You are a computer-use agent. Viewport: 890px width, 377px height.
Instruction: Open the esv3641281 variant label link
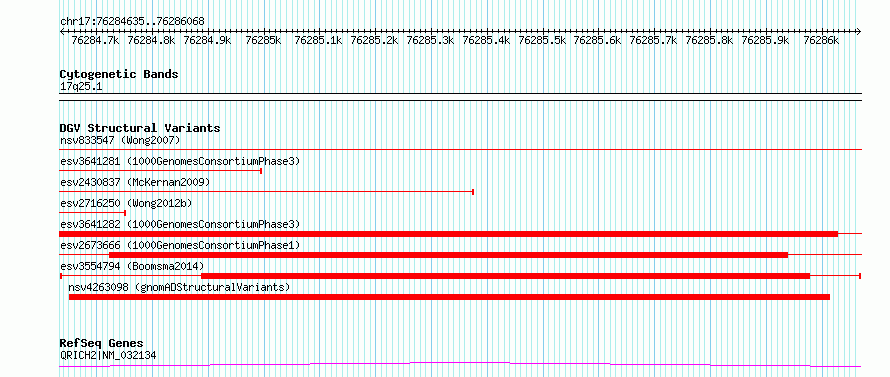click(x=180, y=161)
